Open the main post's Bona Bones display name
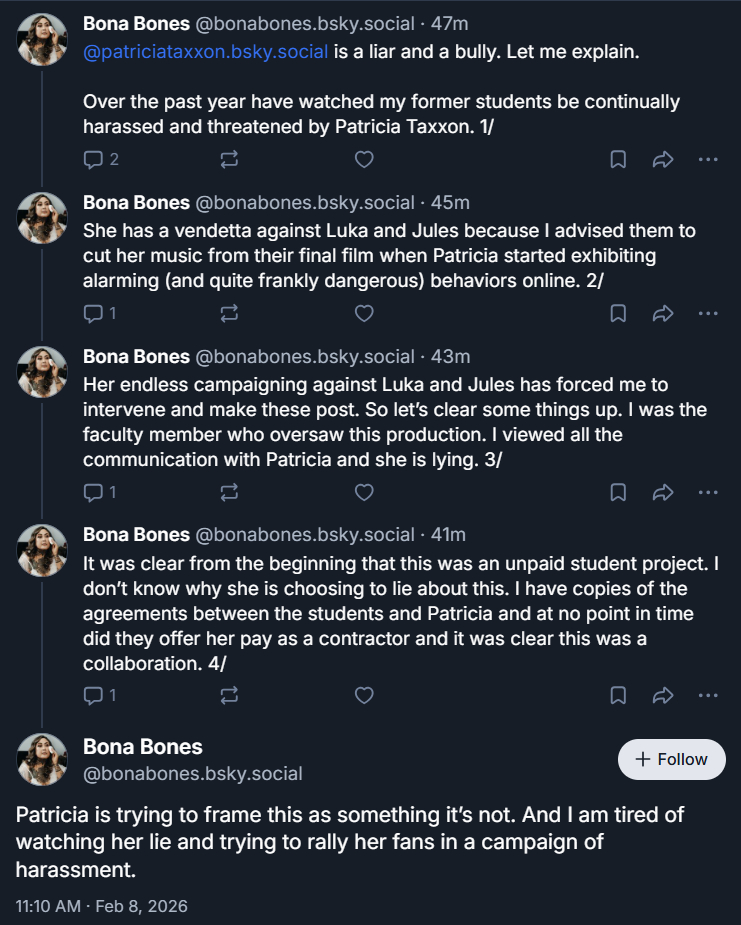The width and height of the screenshot is (741, 925). pos(142,747)
